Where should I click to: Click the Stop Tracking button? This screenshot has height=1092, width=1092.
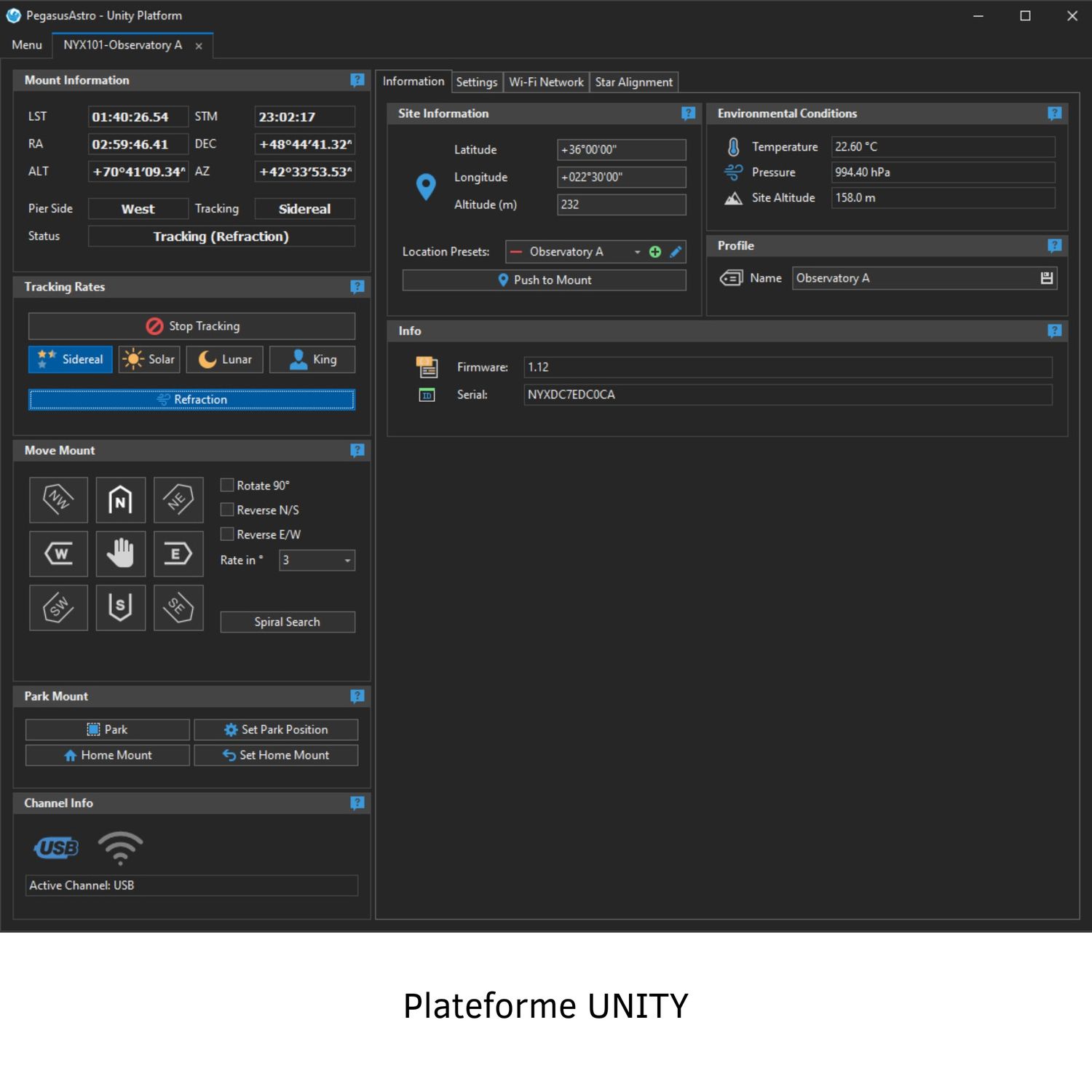pyautogui.click(x=191, y=326)
